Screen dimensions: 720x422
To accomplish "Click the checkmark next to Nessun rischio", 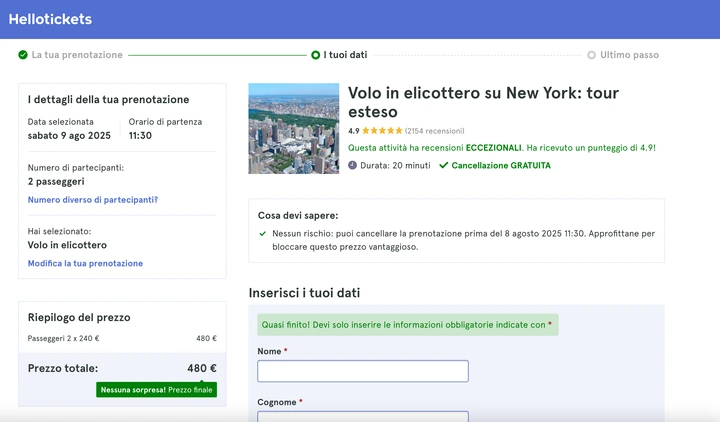I will click(263, 234).
